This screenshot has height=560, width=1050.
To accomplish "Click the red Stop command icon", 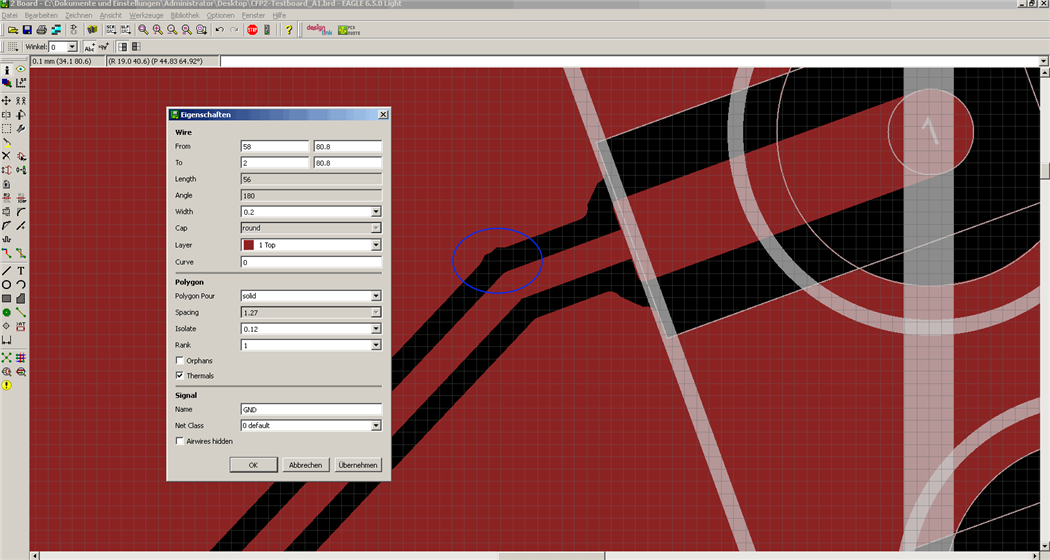I will [x=252, y=30].
